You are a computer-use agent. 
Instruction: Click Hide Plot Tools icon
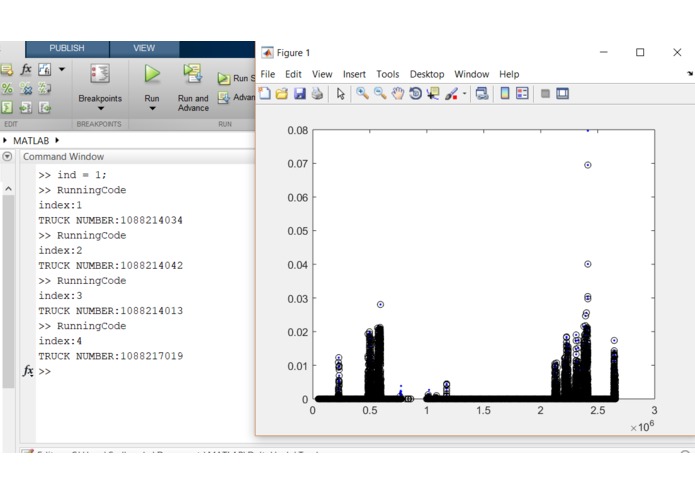(545, 93)
